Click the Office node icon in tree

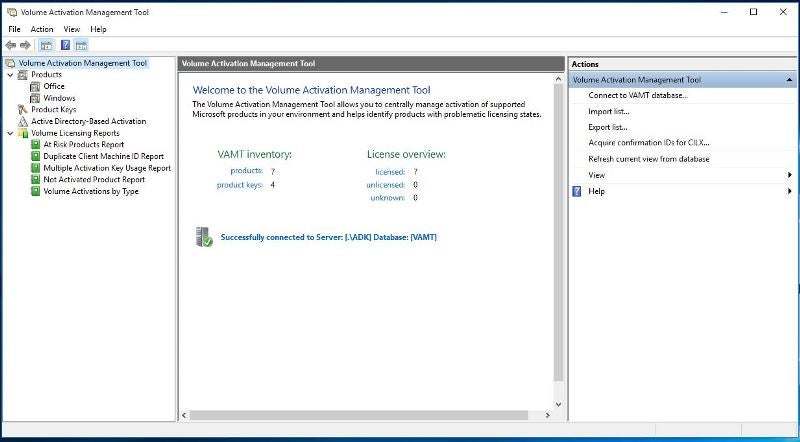tap(35, 86)
